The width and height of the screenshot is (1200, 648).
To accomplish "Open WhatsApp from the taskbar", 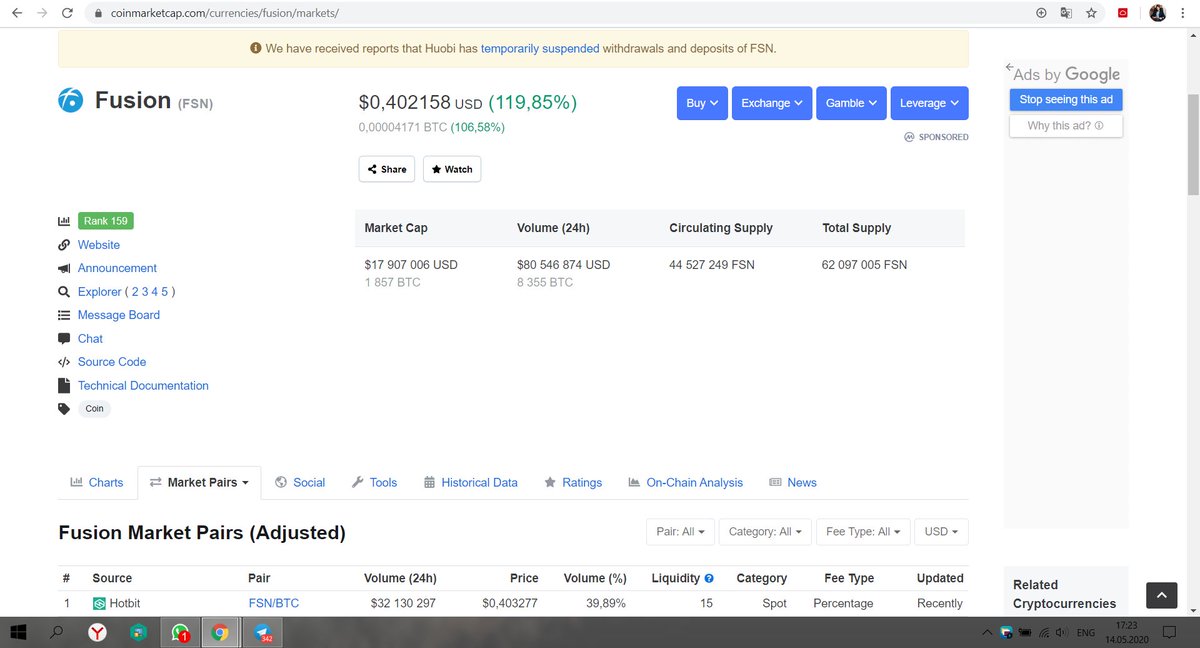I will 180,632.
